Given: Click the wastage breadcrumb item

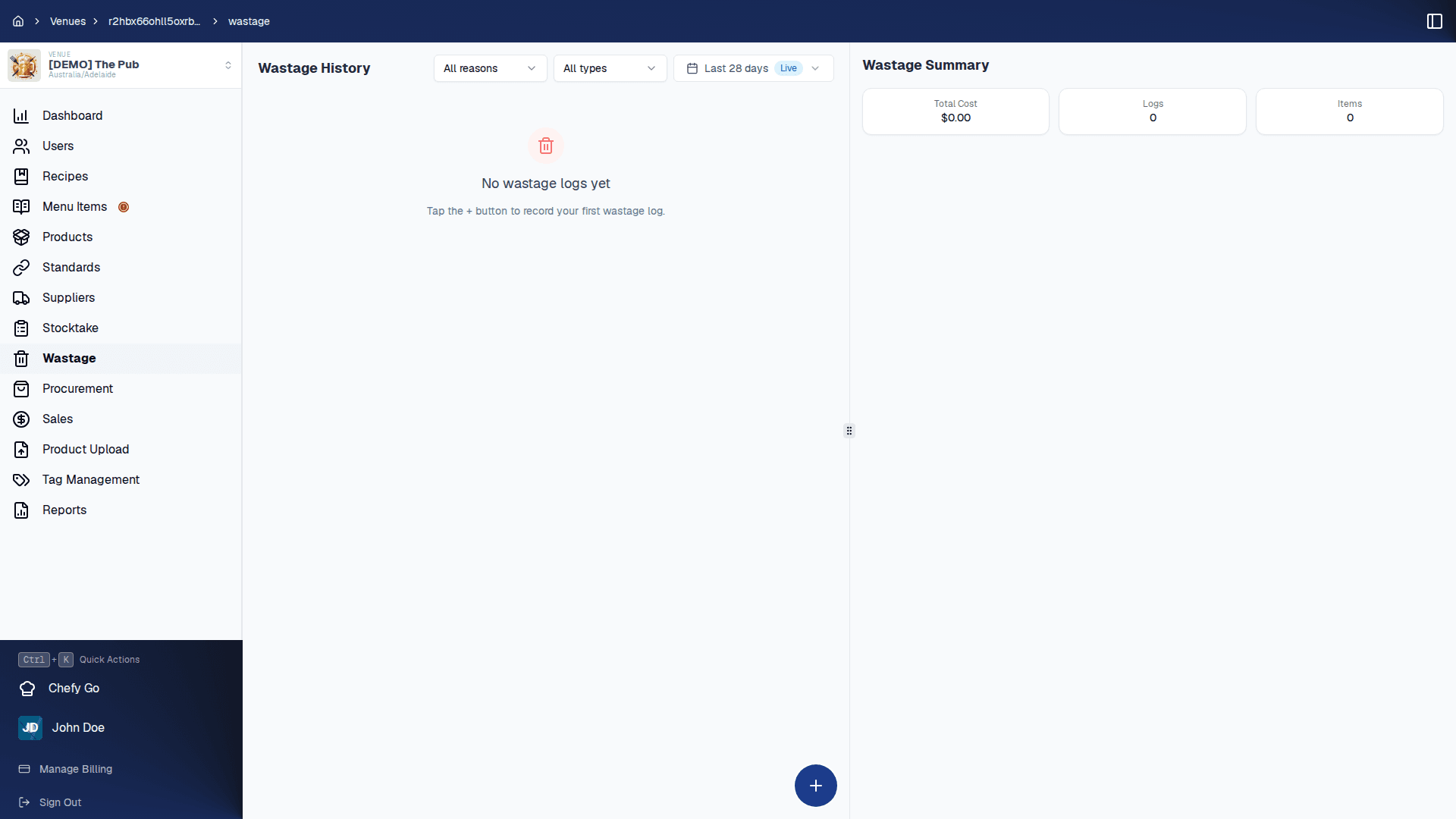Looking at the screenshot, I should 249,21.
